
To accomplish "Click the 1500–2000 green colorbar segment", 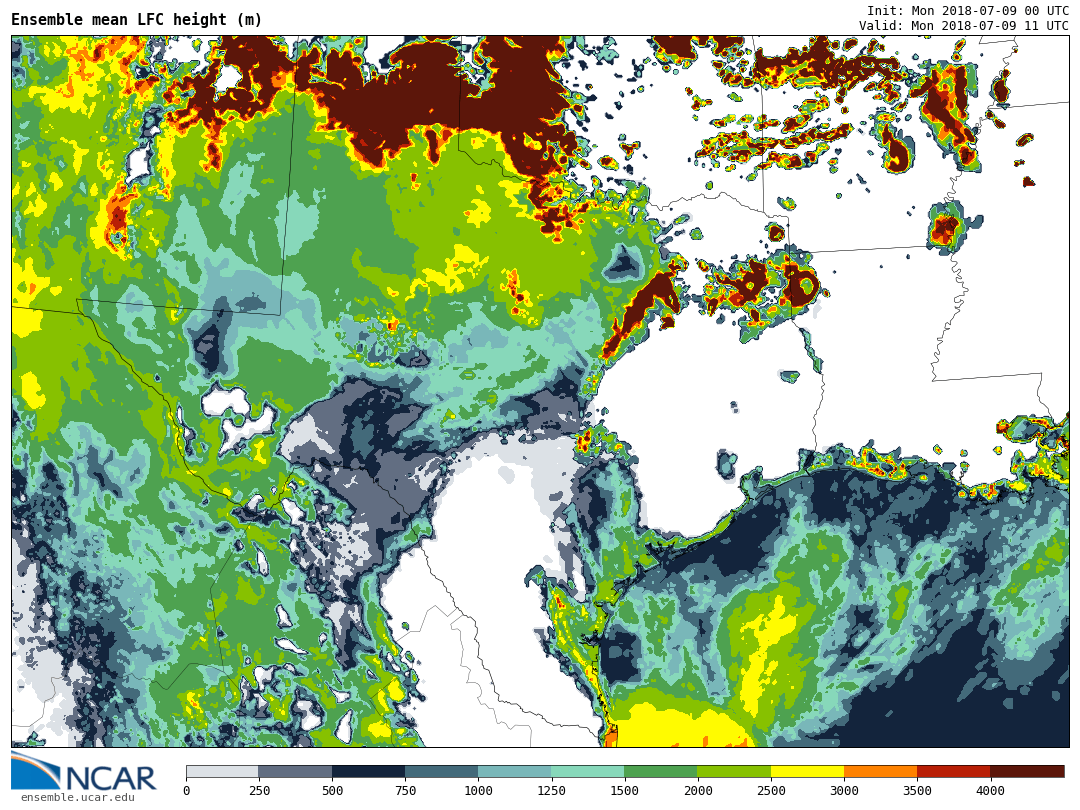I will click(x=661, y=772).
